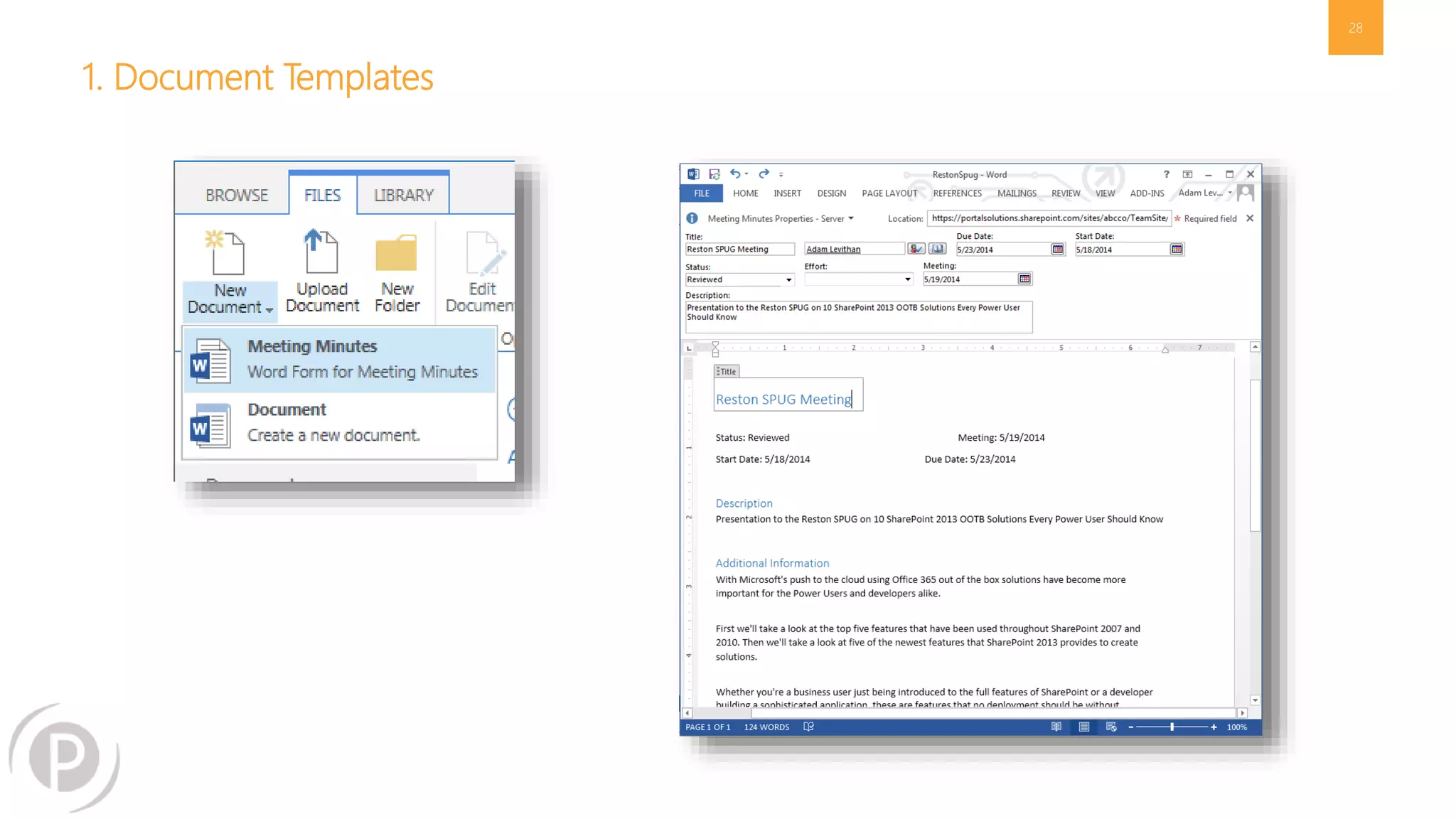Click the Title content control in document

pos(788,394)
